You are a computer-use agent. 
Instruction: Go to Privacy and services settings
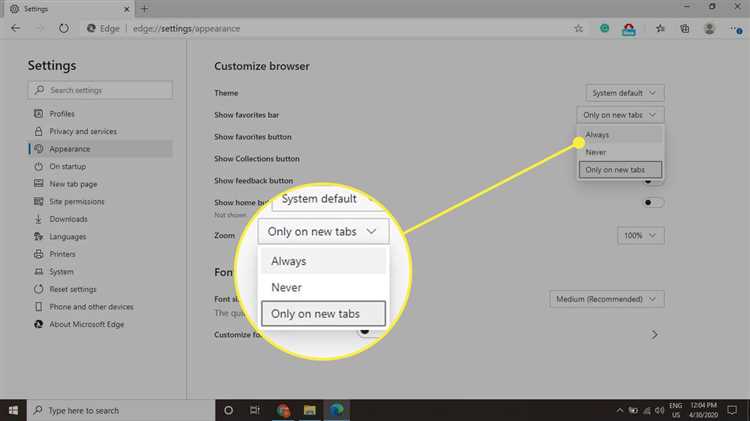83,131
